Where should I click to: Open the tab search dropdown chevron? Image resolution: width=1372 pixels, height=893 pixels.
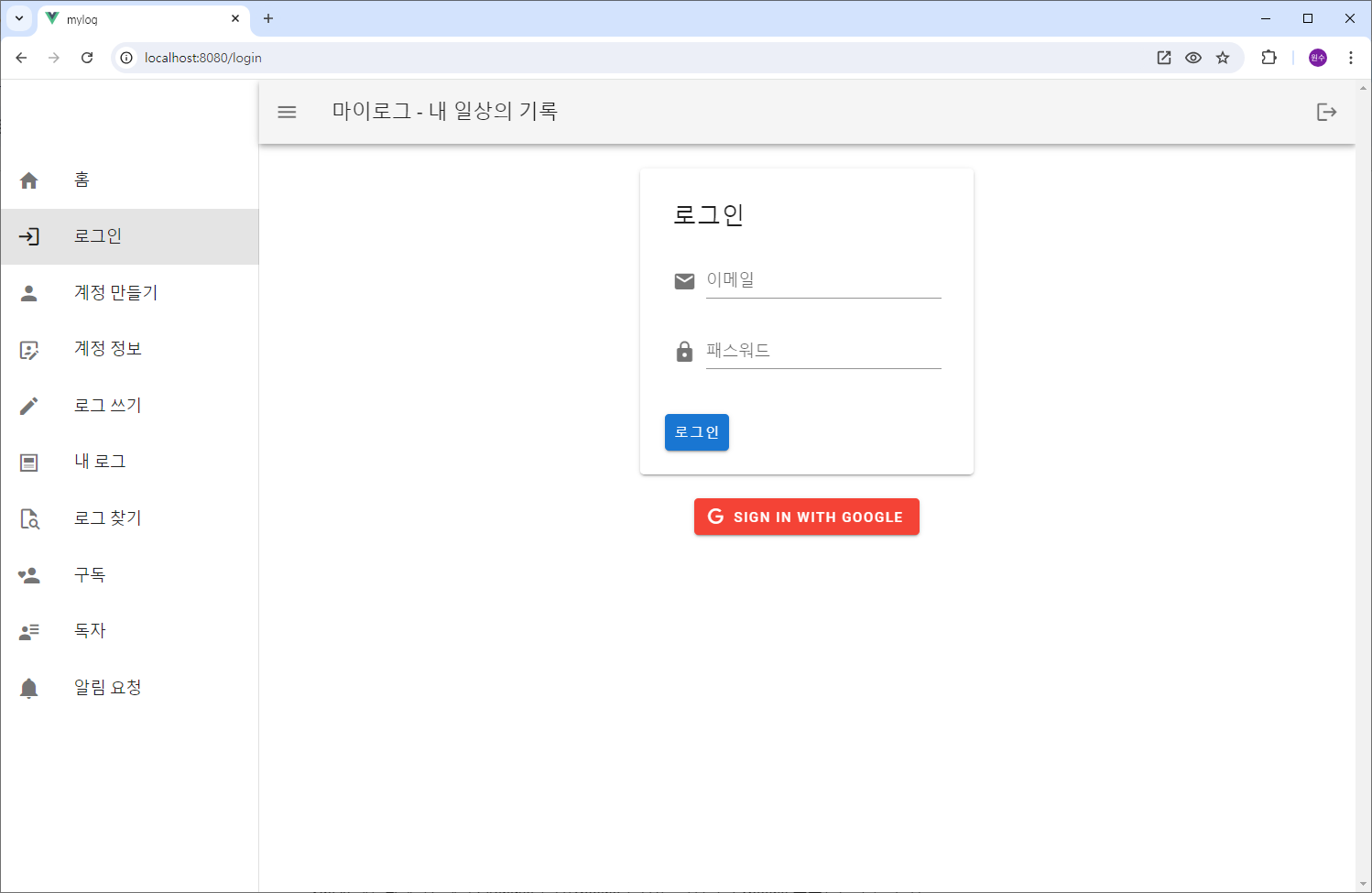tap(18, 18)
